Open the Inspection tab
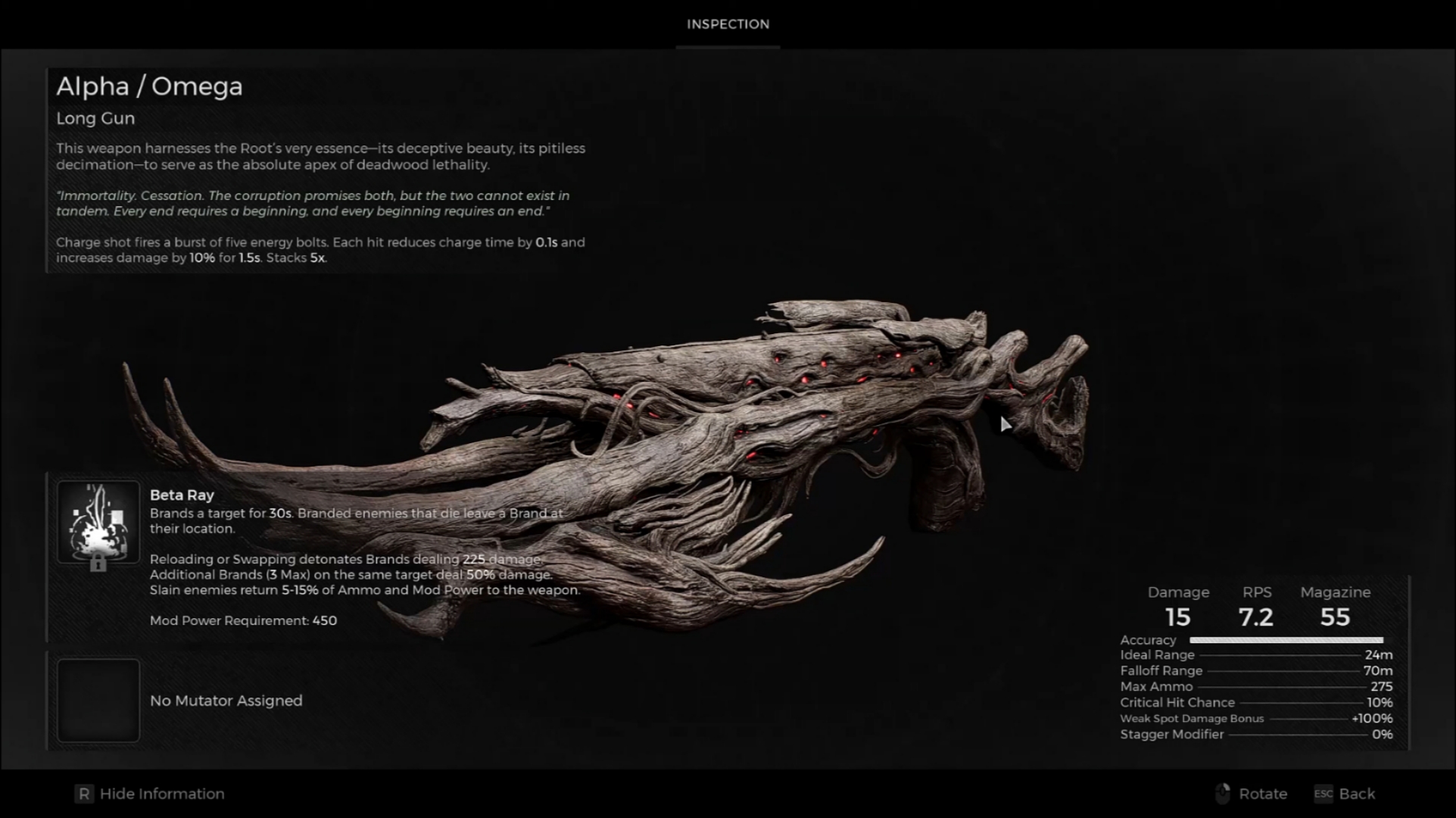This screenshot has width=1456, height=818. [728, 24]
